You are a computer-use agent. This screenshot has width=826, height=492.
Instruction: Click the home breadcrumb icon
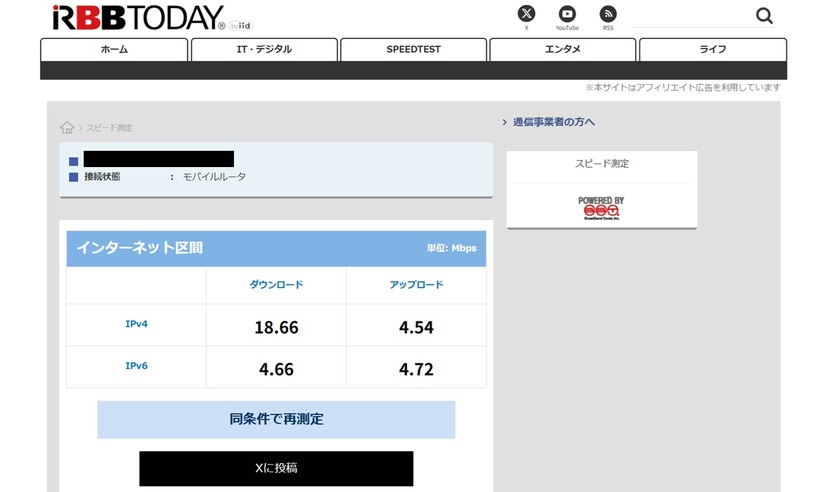point(67,127)
